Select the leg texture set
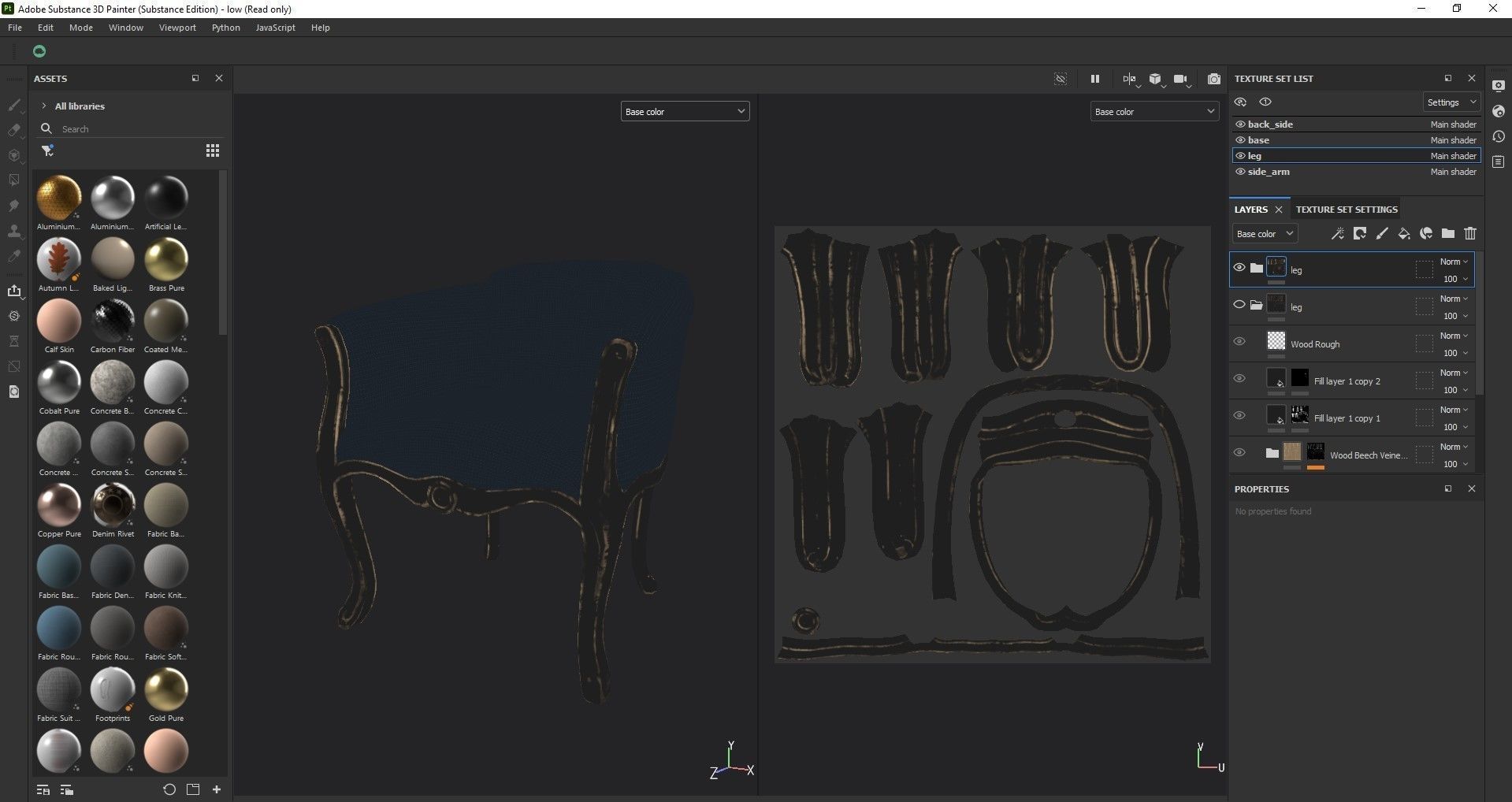The height and width of the screenshot is (802, 1512). click(x=1356, y=156)
